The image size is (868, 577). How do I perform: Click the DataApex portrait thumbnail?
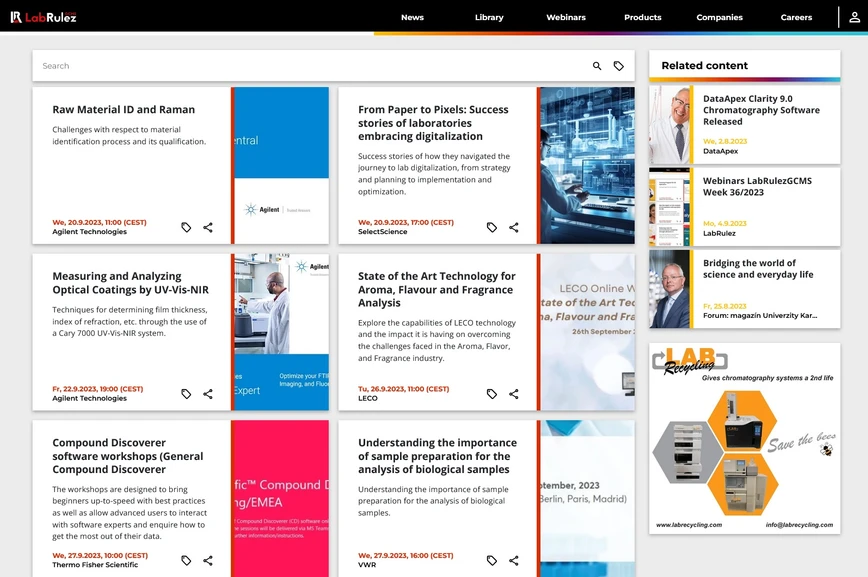click(x=669, y=125)
